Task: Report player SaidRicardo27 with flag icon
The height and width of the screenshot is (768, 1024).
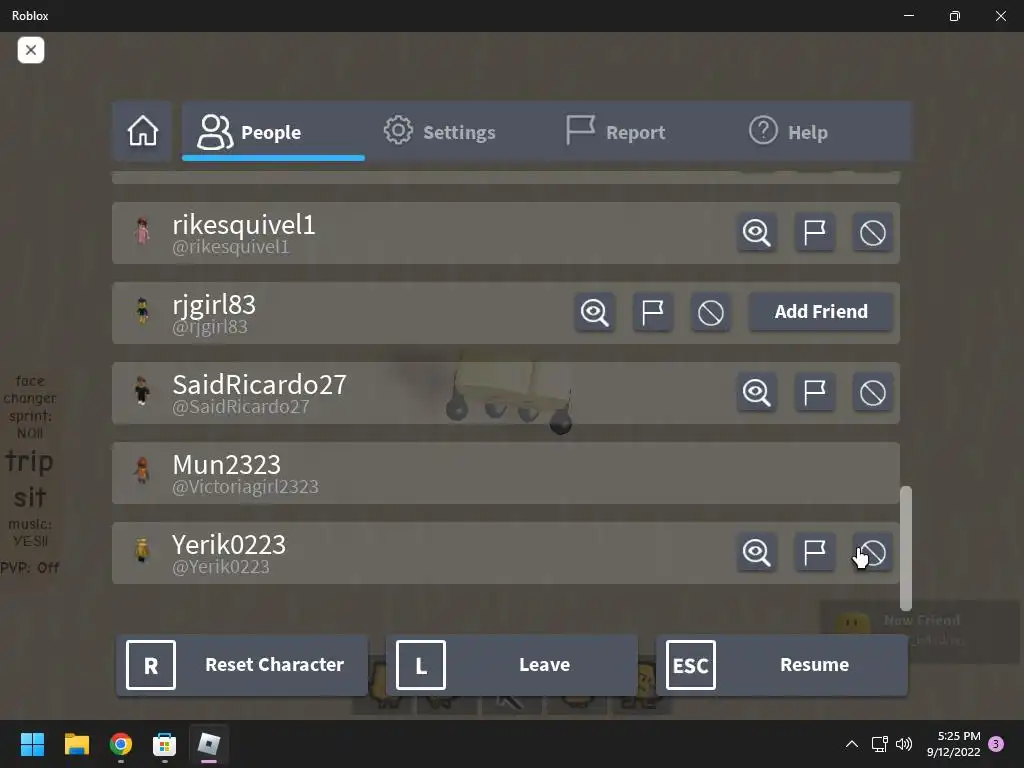Action: coord(814,392)
